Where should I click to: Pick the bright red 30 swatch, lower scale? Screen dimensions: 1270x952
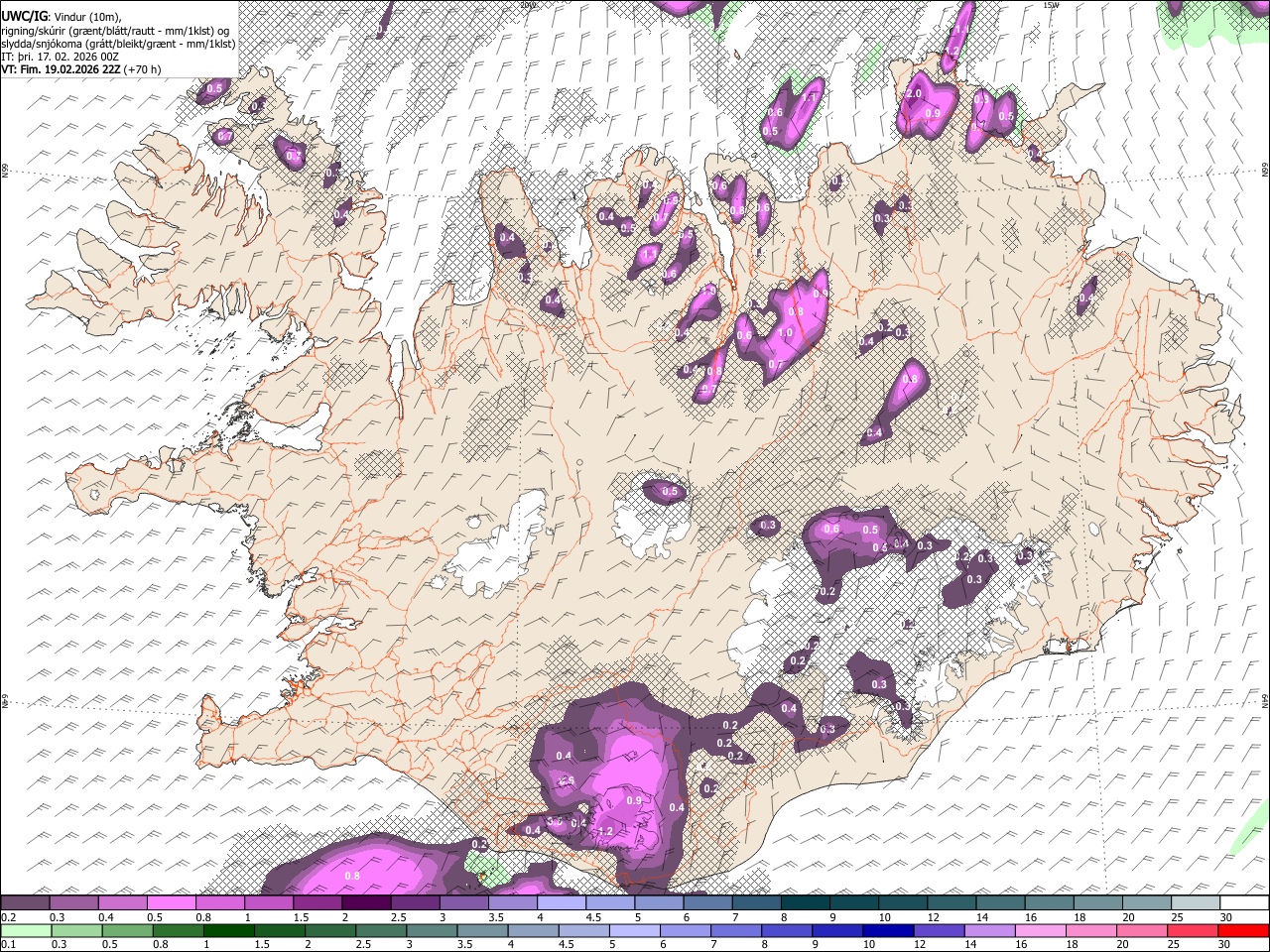point(1244,930)
